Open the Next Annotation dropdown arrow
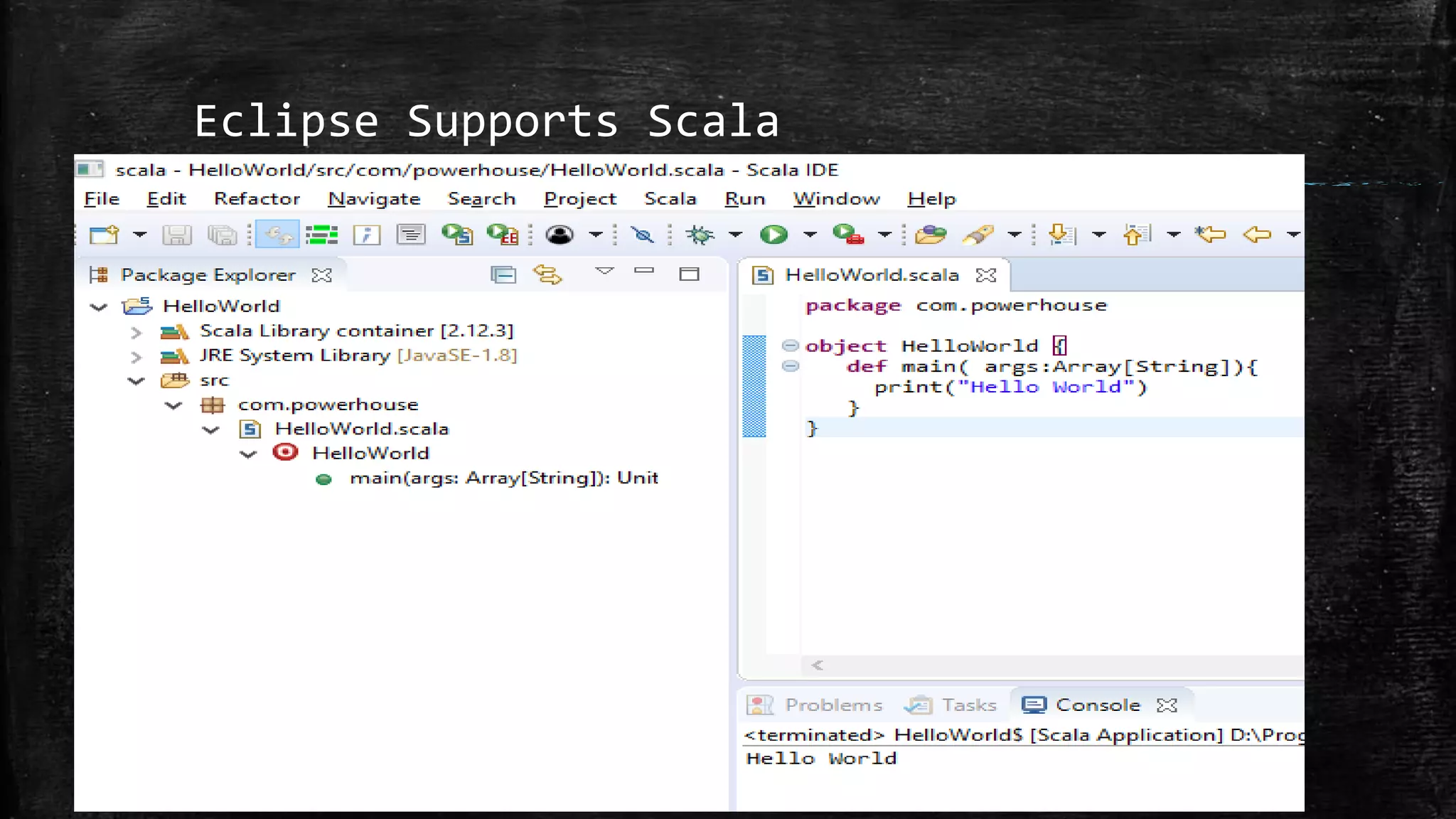This screenshot has height=819, width=1456. tap(1099, 234)
